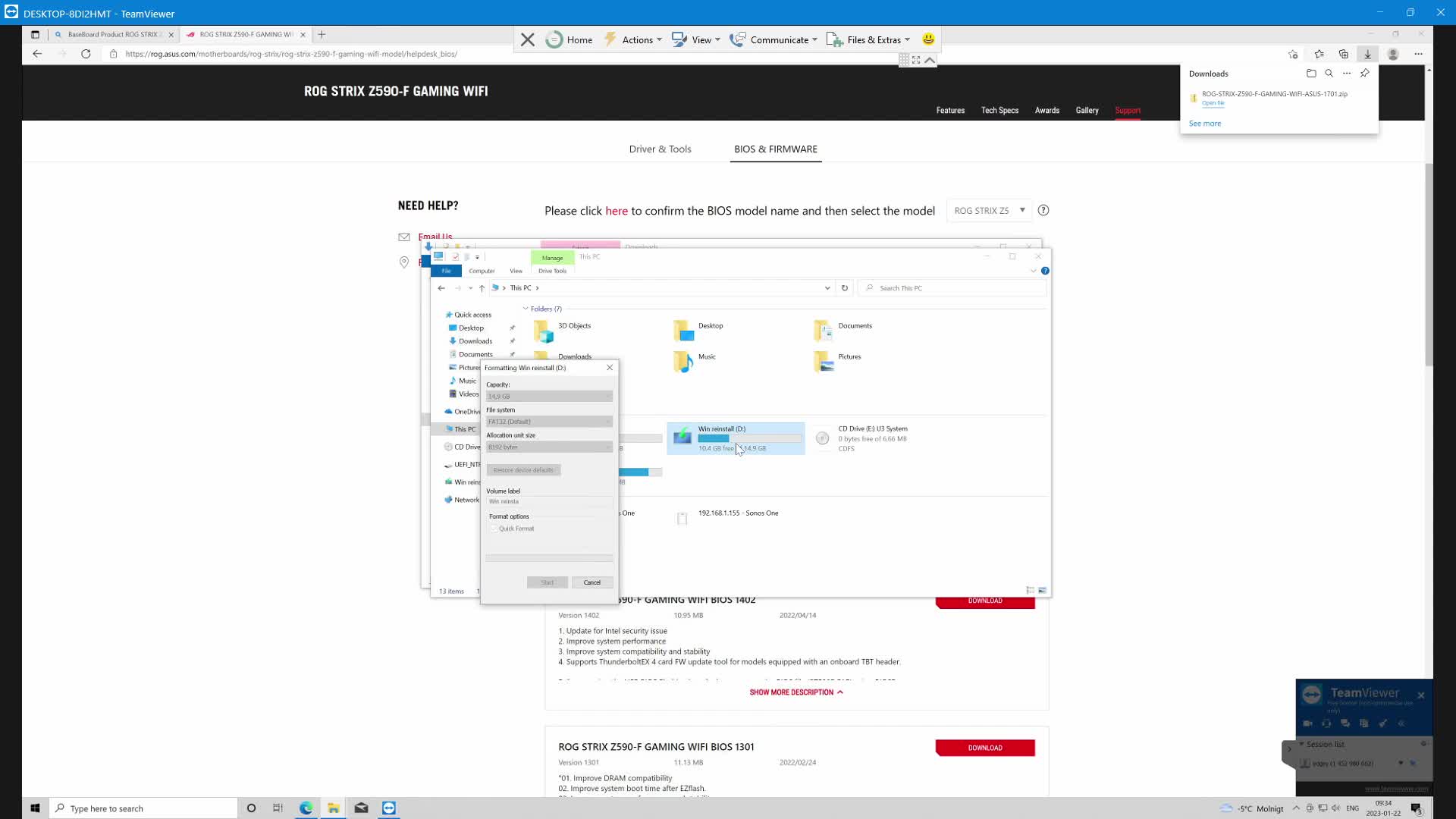
Task: Pin the Downloads panel
Action: point(1364,74)
